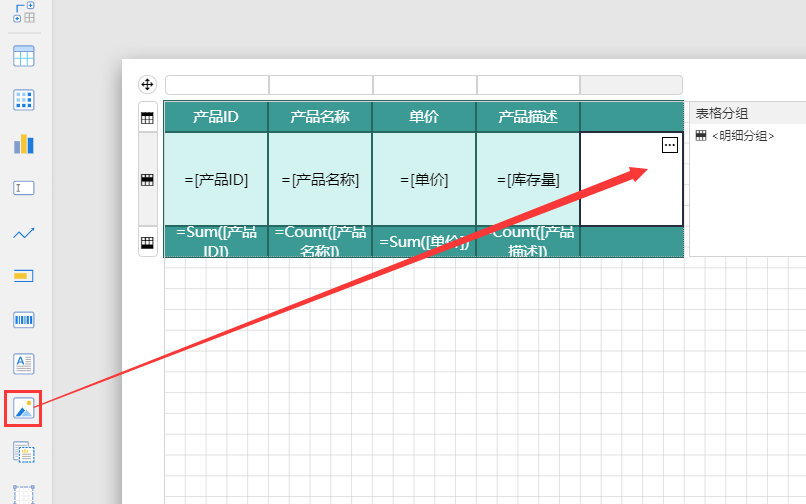Select the empty footer cell in last column
Screen dimensions: 806x504
(632, 242)
